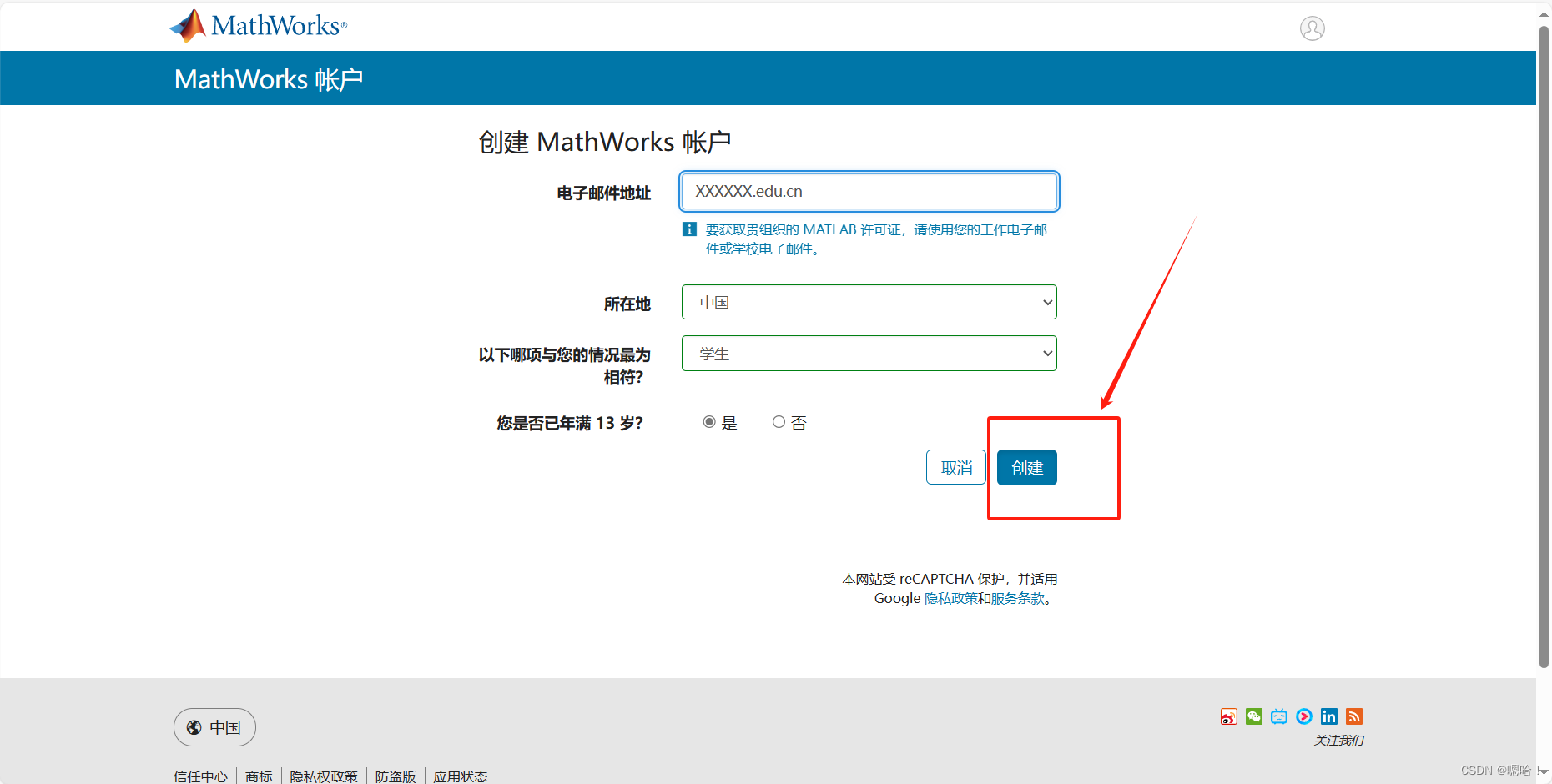Select 是 for age over 13
Image resolution: width=1552 pixels, height=784 pixels.
click(708, 421)
